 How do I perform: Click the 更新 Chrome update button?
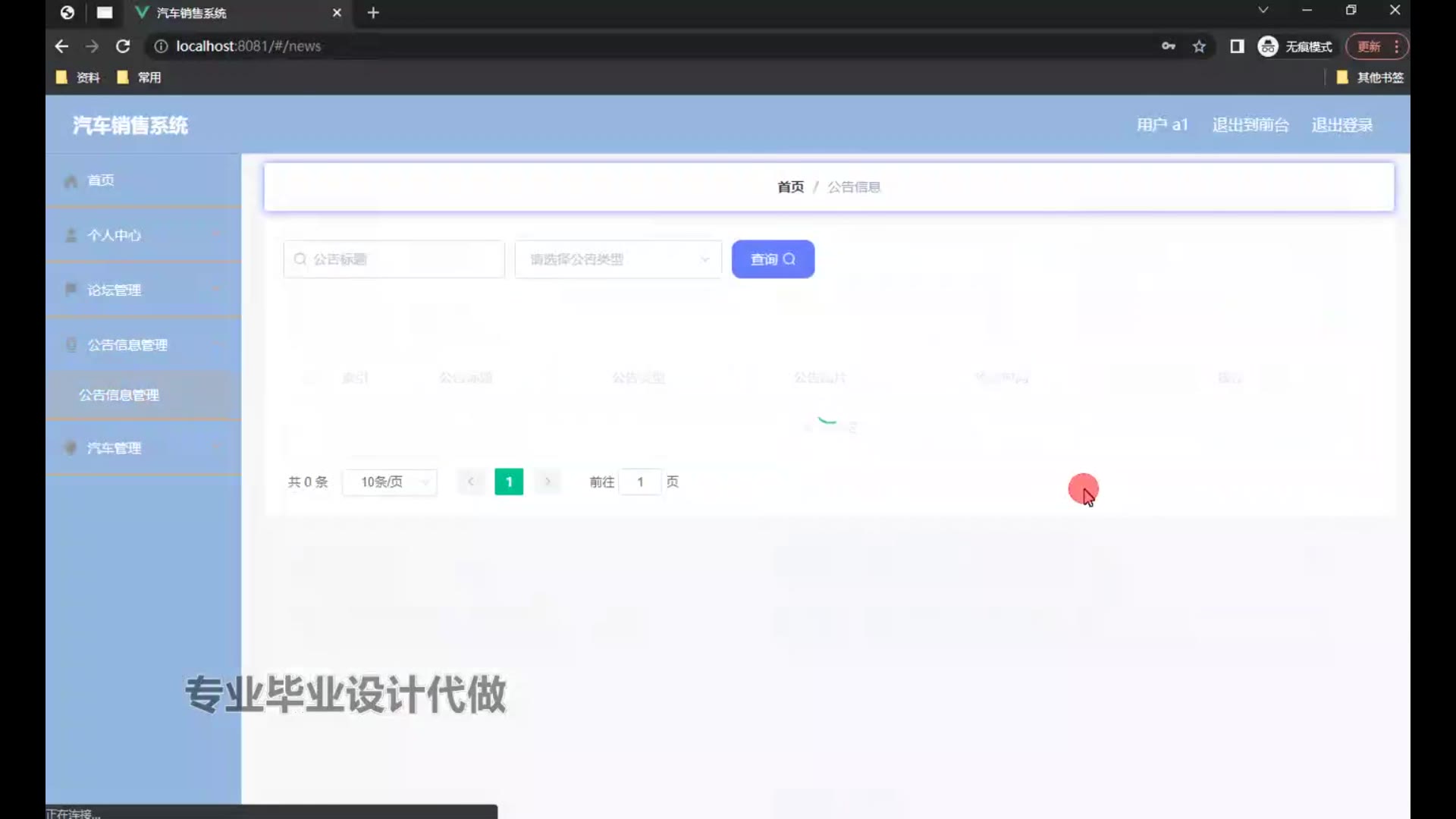(x=1369, y=46)
